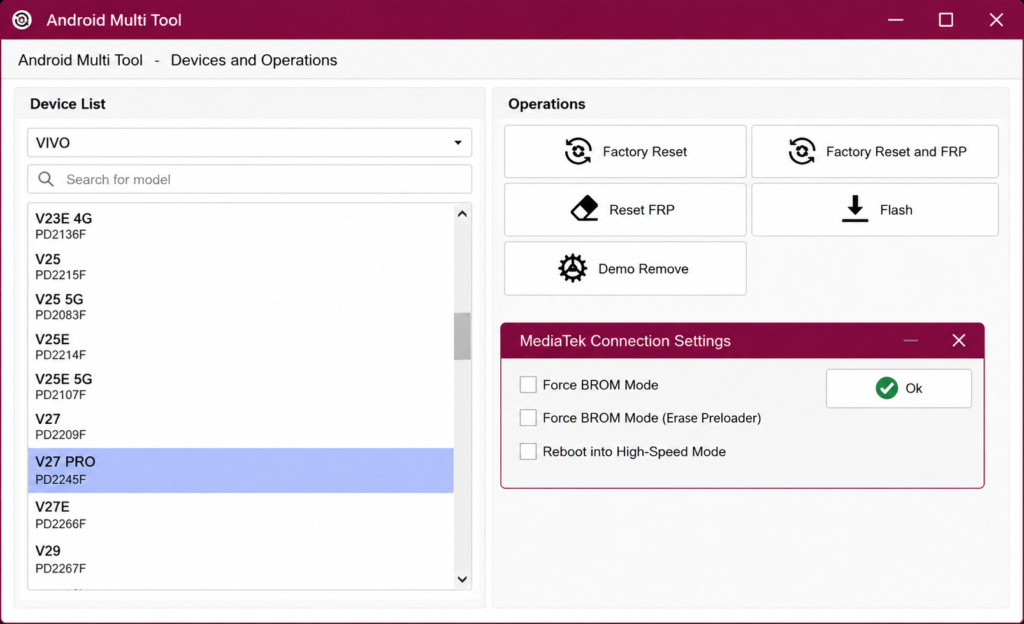The height and width of the screenshot is (624, 1024).
Task: Tick Force BROM Mode (Erase Preloader)
Action: click(528, 417)
